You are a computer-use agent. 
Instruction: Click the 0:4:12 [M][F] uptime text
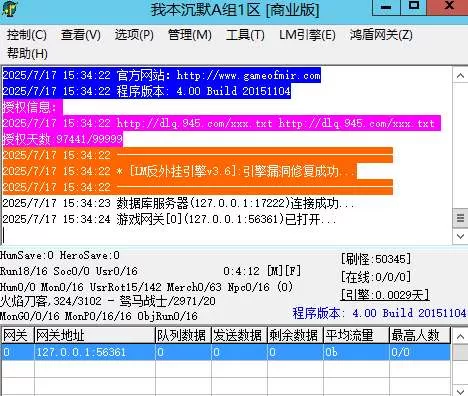tap(262, 271)
